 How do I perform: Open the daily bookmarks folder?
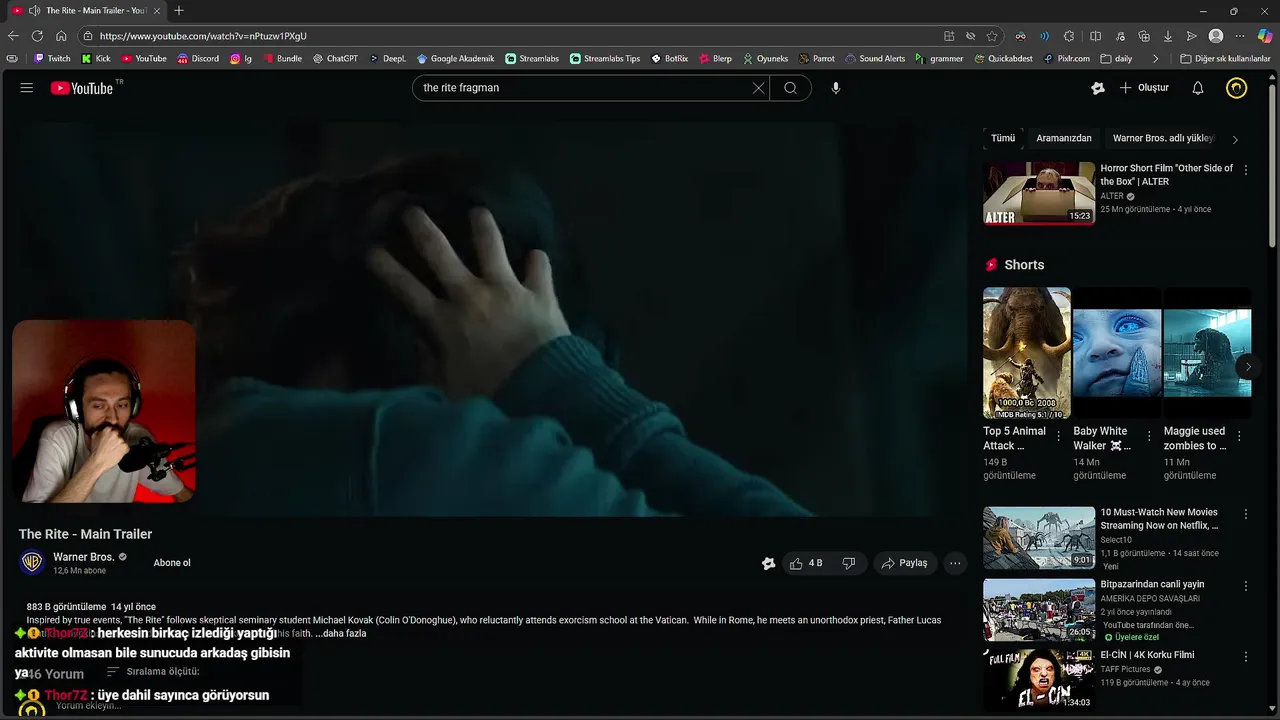pyautogui.click(x=1117, y=59)
